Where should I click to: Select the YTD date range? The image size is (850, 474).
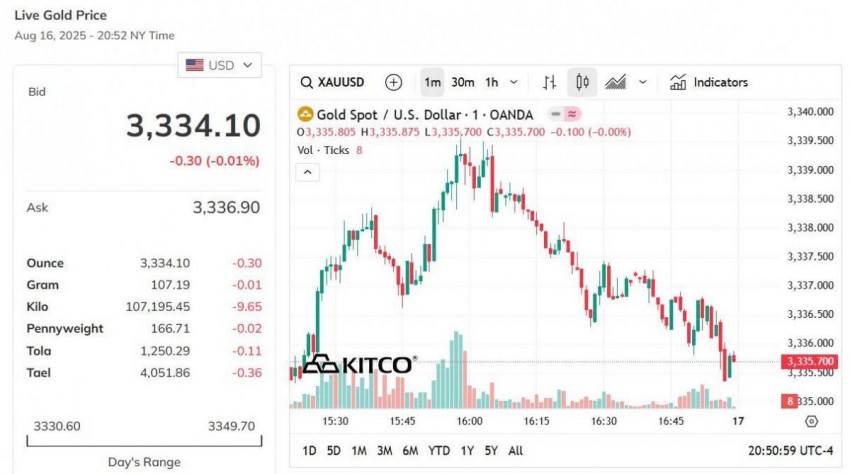coord(438,451)
